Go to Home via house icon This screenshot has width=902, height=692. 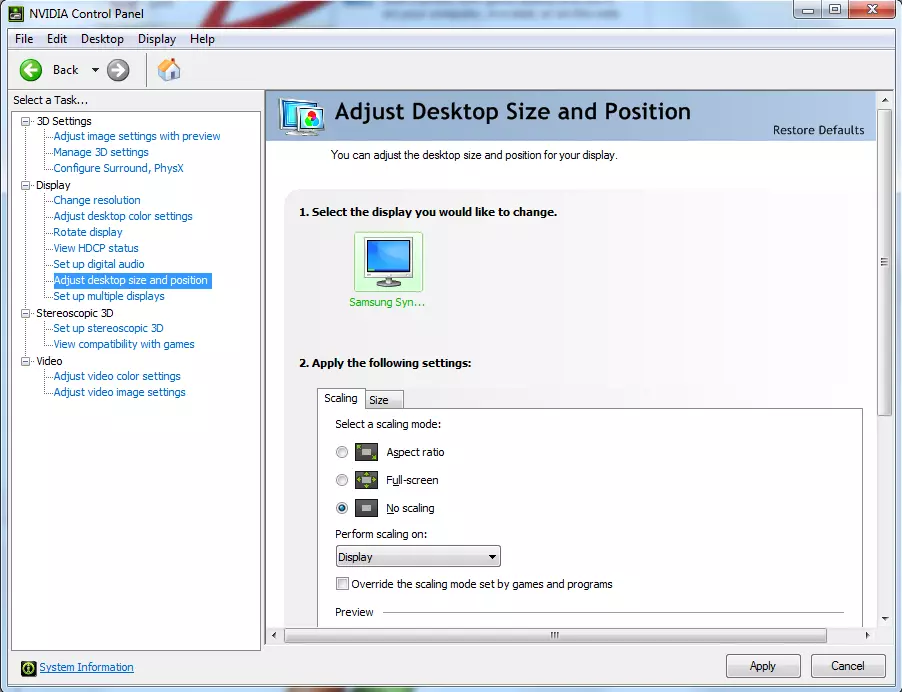pos(169,70)
